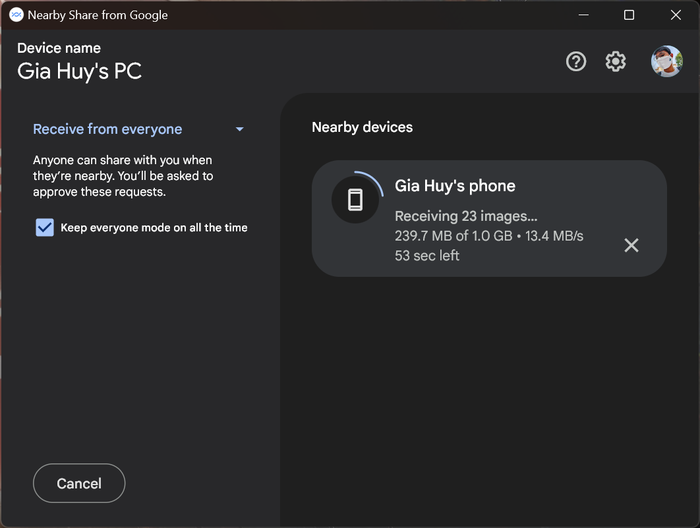Image resolution: width=700 pixels, height=528 pixels.
Task: Open the help question mark icon
Action: tap(576, 61)
